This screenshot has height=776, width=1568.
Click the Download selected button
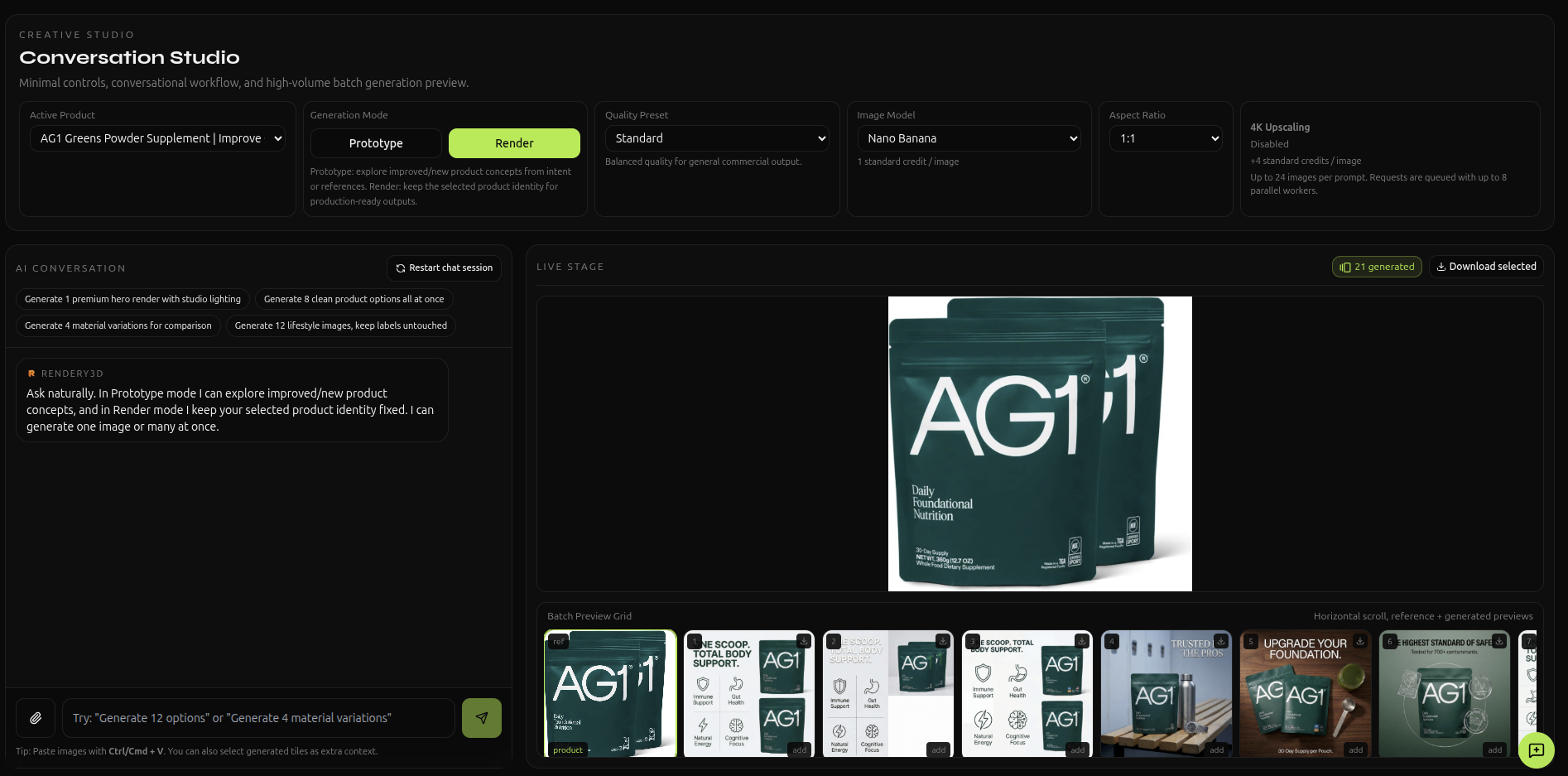point(1486,267)
